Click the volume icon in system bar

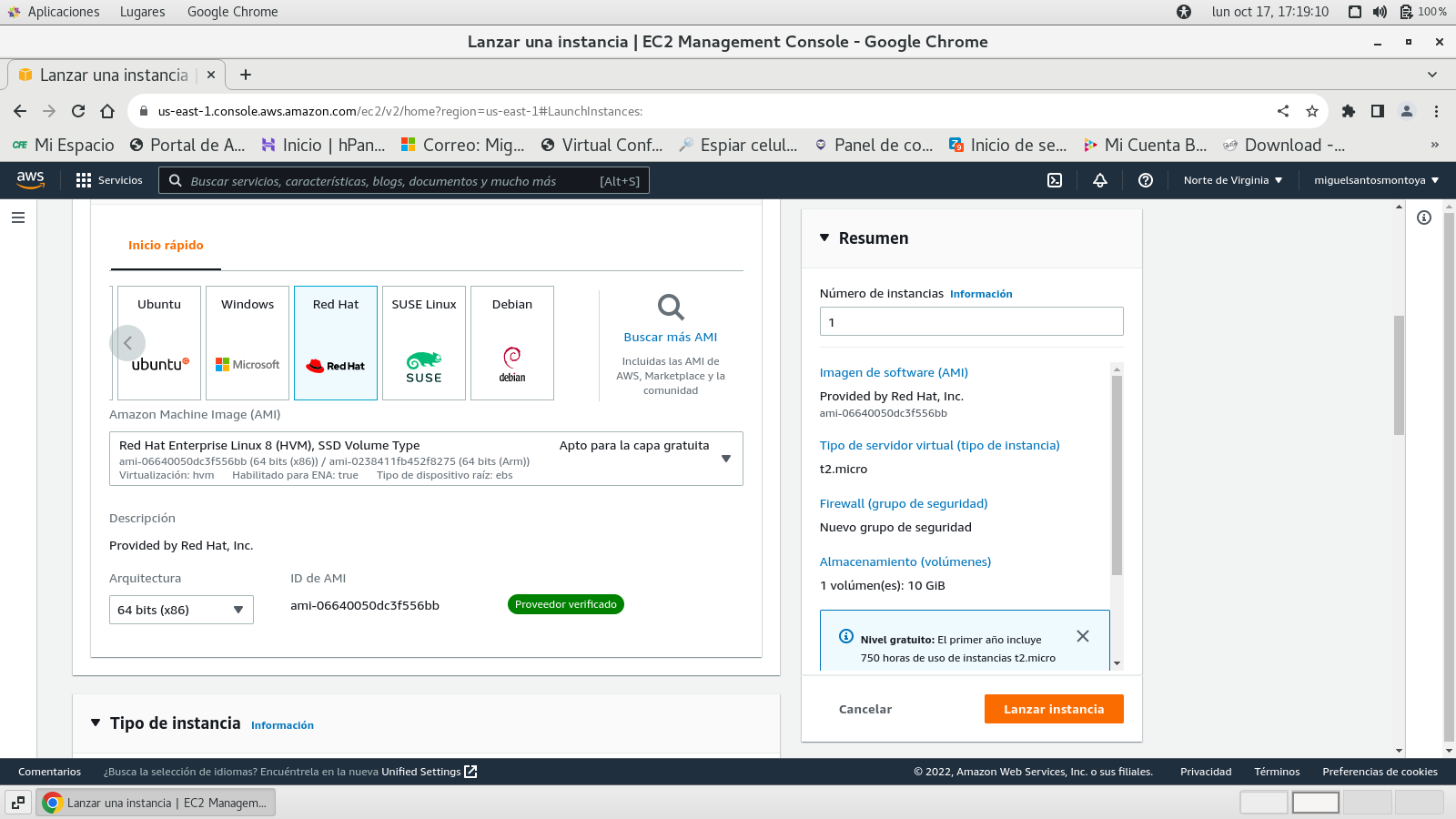pyautogui.click(x=1380, y=12)
